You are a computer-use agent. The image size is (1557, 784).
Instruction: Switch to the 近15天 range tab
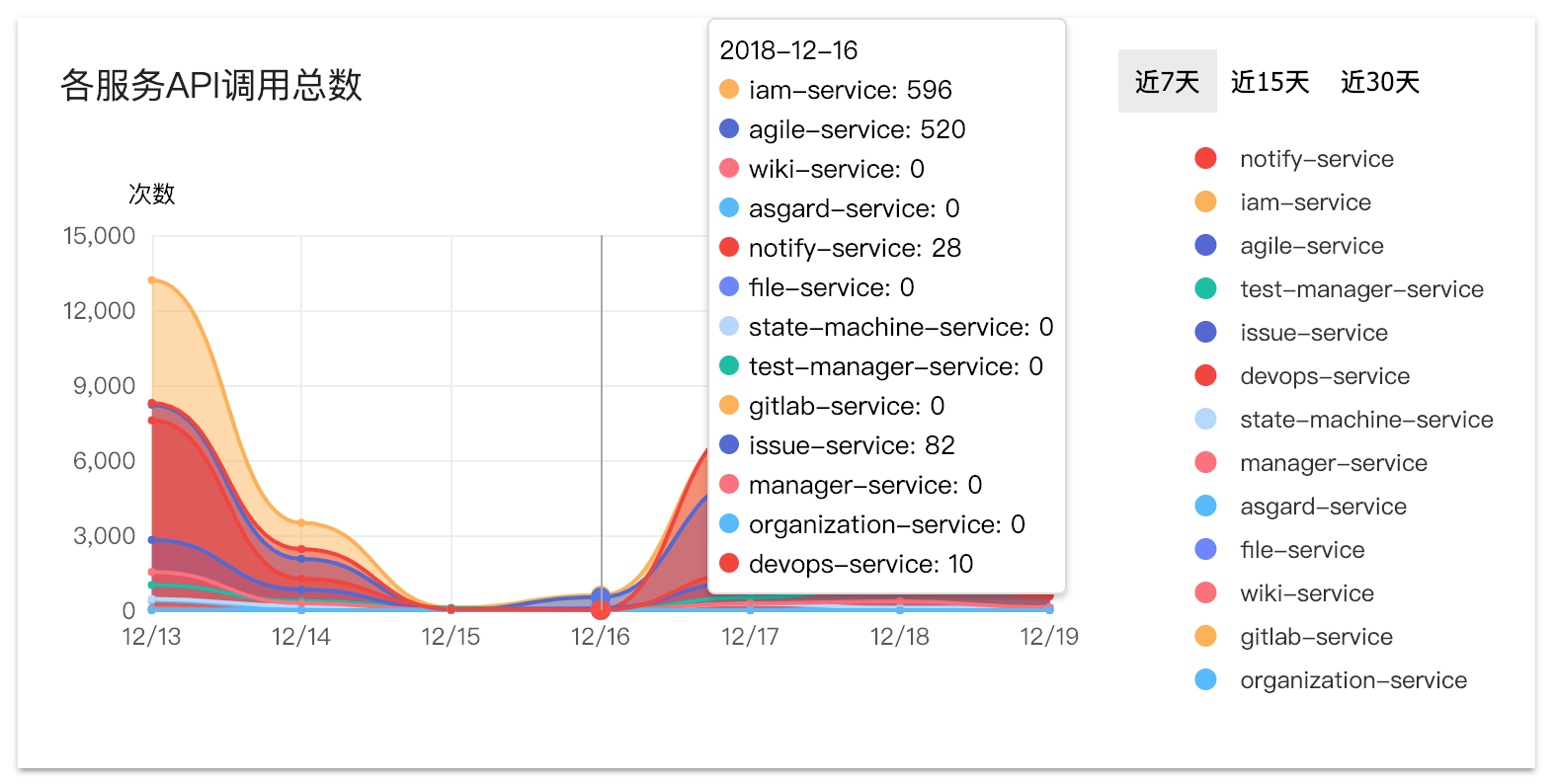(x=1270, y=82)
